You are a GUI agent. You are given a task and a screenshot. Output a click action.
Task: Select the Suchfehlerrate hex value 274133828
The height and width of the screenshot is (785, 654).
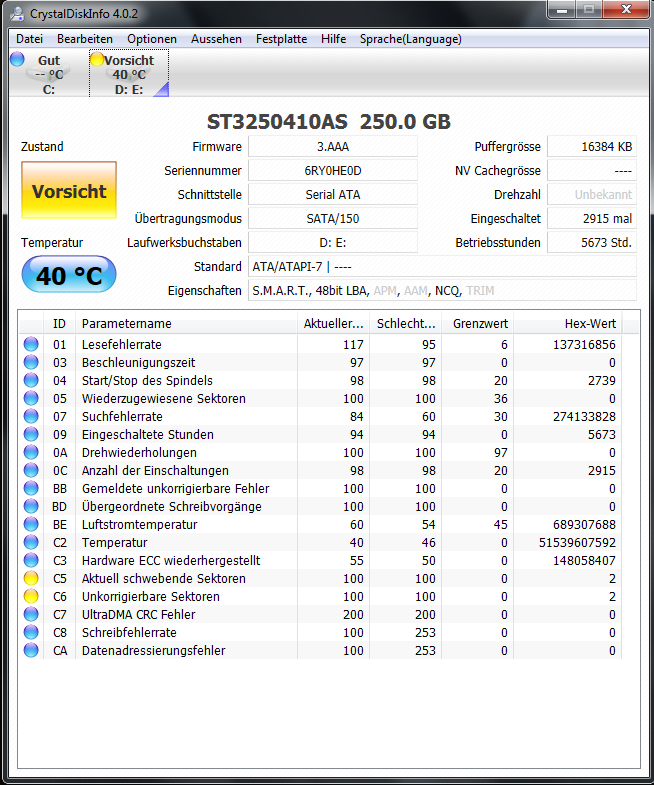coord(584,417)
